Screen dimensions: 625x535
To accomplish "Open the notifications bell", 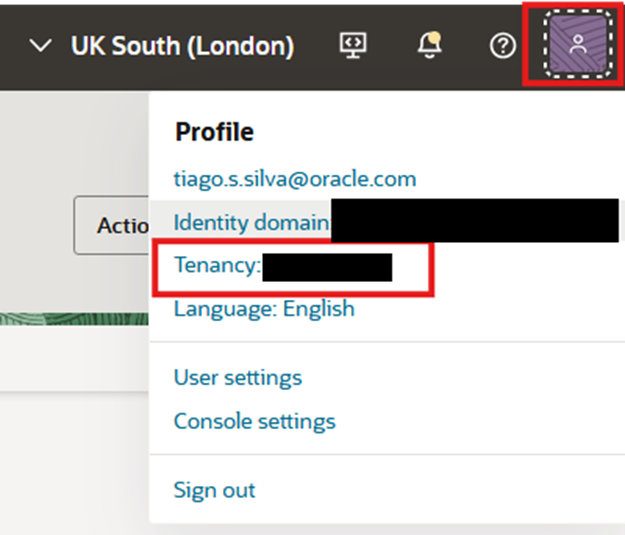I will pos(429,45).
